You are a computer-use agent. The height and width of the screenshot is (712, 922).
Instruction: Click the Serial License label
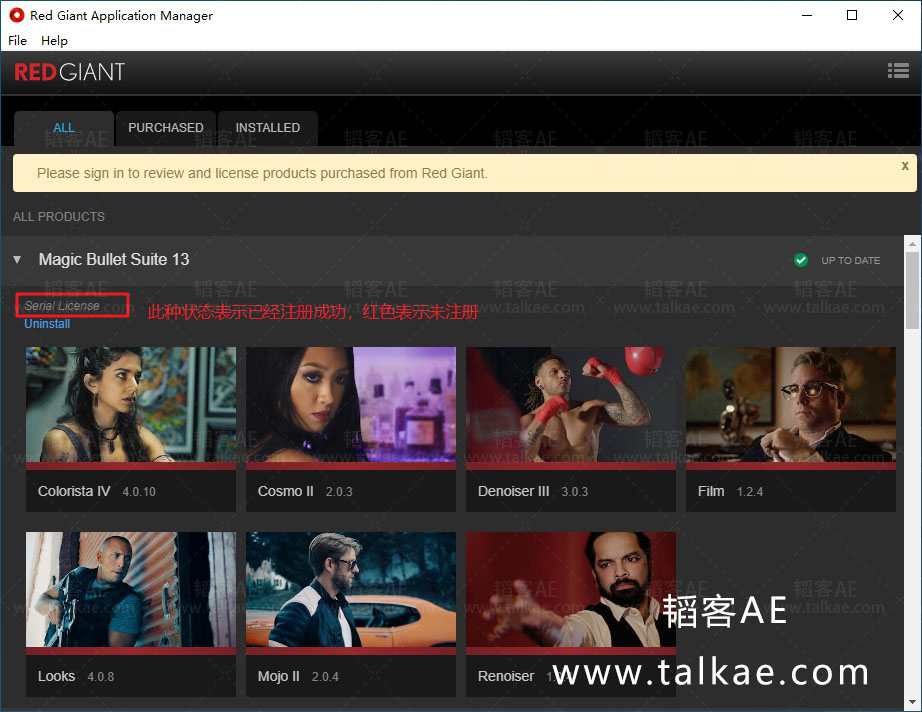[x=62, y=306]
